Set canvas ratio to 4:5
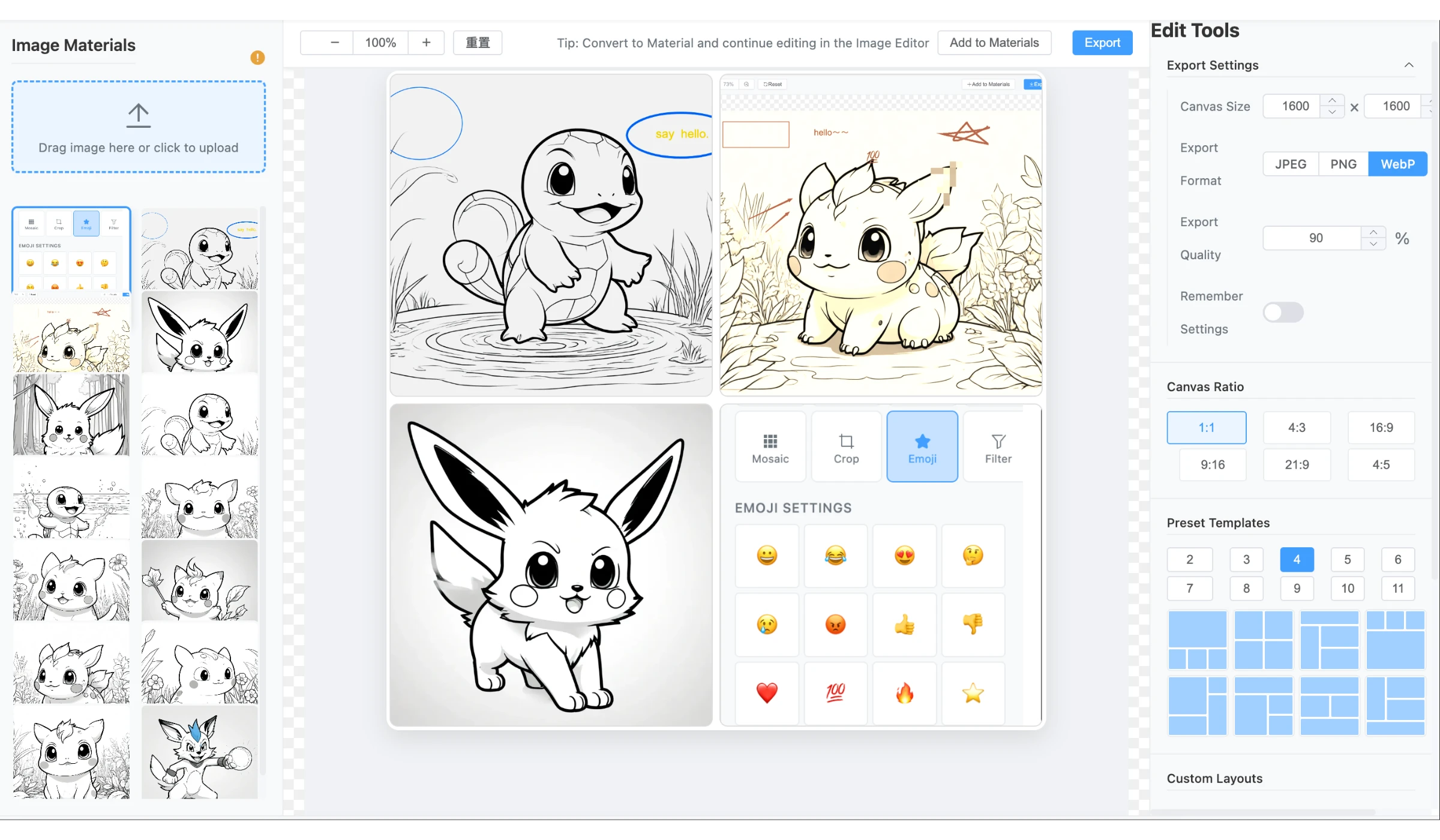This screenshot has height=840, width=1440. 1381,464
